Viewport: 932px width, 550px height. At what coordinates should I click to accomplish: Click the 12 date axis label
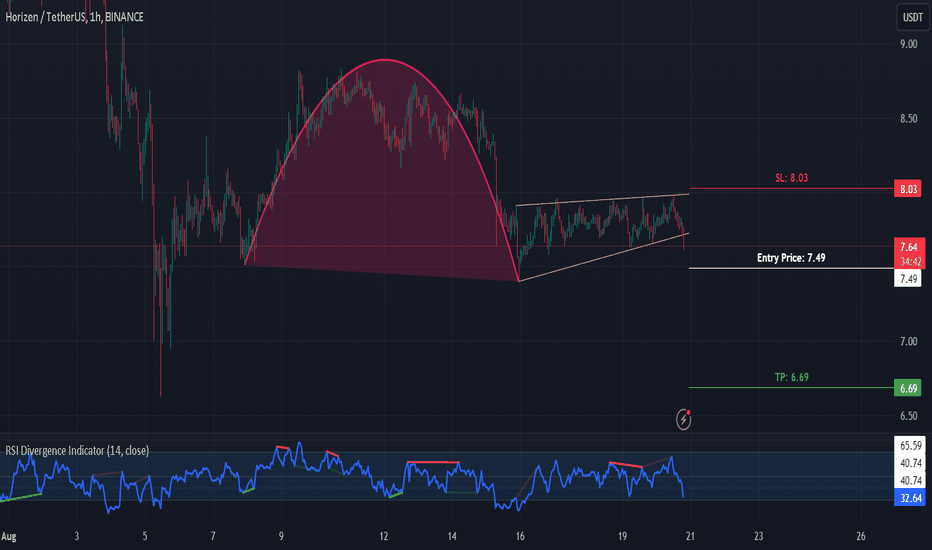click(x=384, y=536)
